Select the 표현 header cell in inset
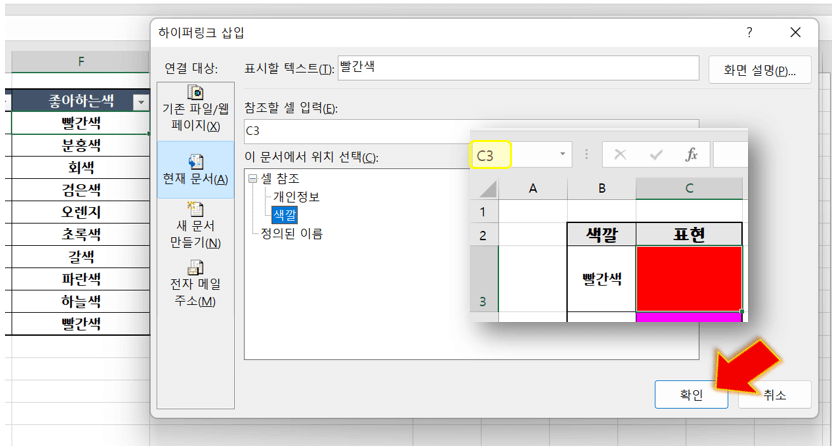The width and height of the screenshot is (835, 448). pyautogui.click(x=689, y=234)
